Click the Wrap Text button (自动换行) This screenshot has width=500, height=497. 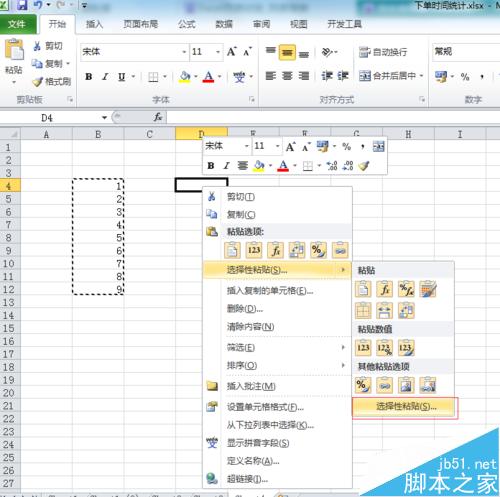pyautogui.click(x=383, y=52)
